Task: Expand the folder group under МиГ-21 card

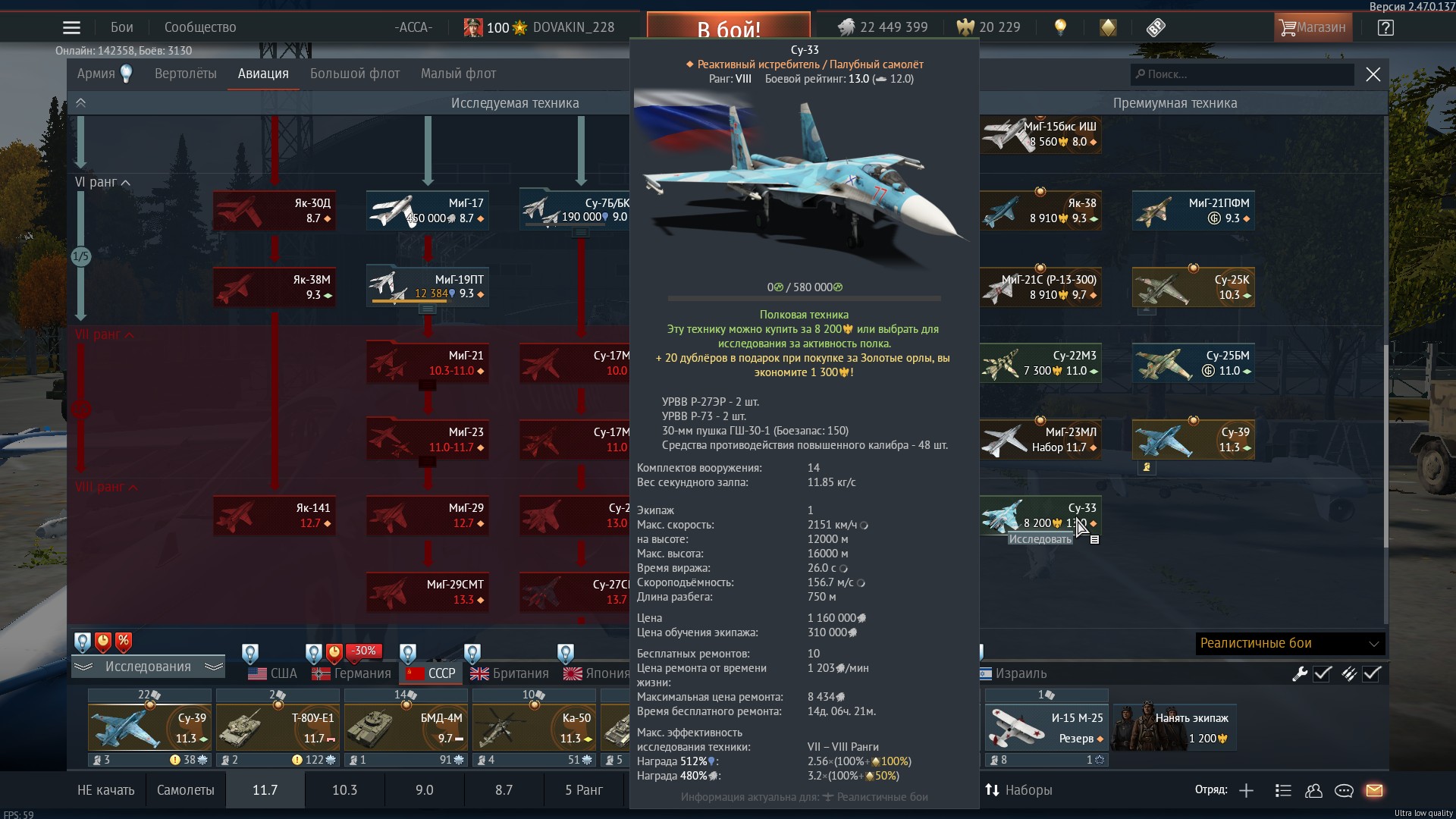Action: (x=428, y=385)
